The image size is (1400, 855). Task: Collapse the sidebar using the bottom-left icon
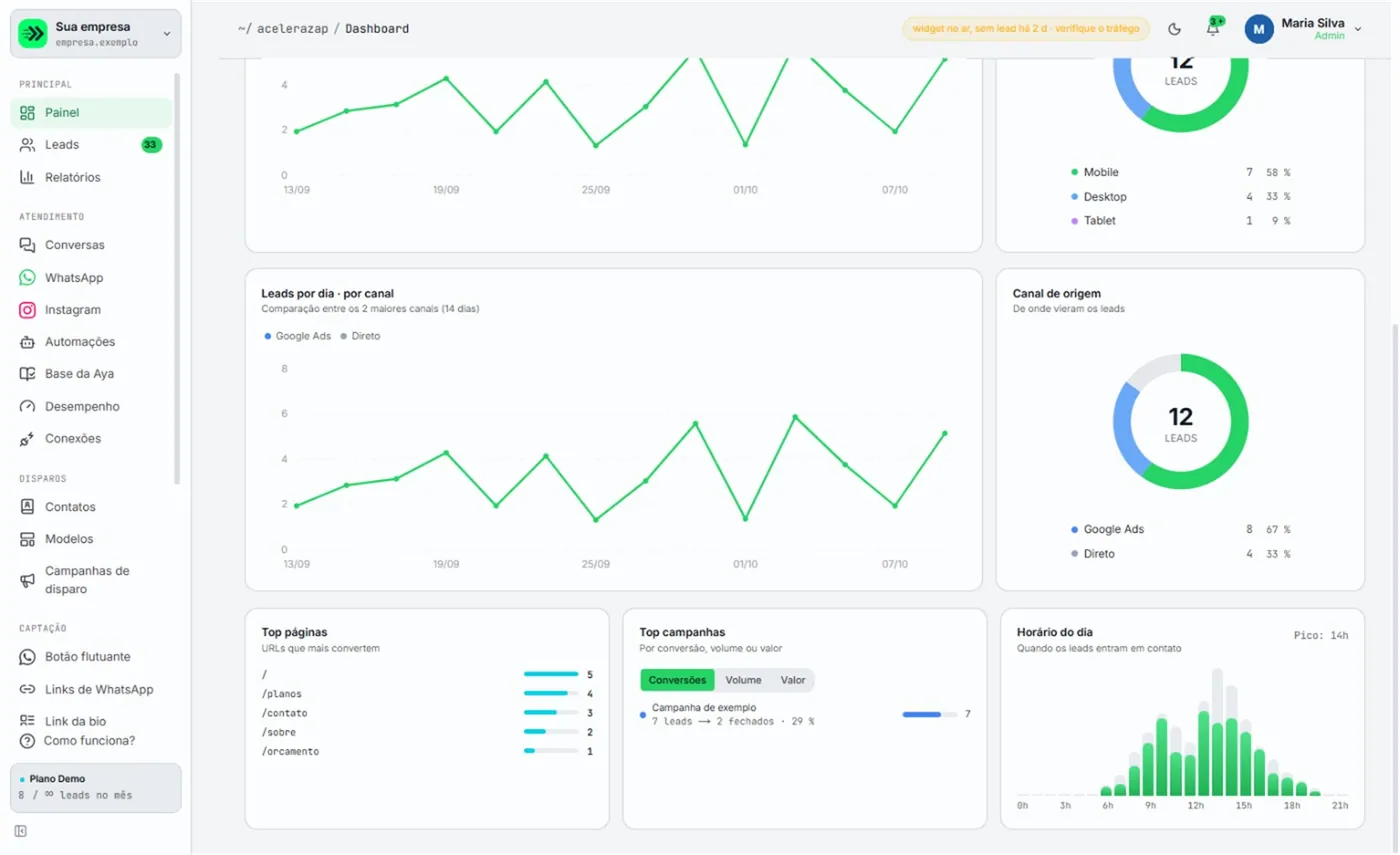tap(21, 831)
